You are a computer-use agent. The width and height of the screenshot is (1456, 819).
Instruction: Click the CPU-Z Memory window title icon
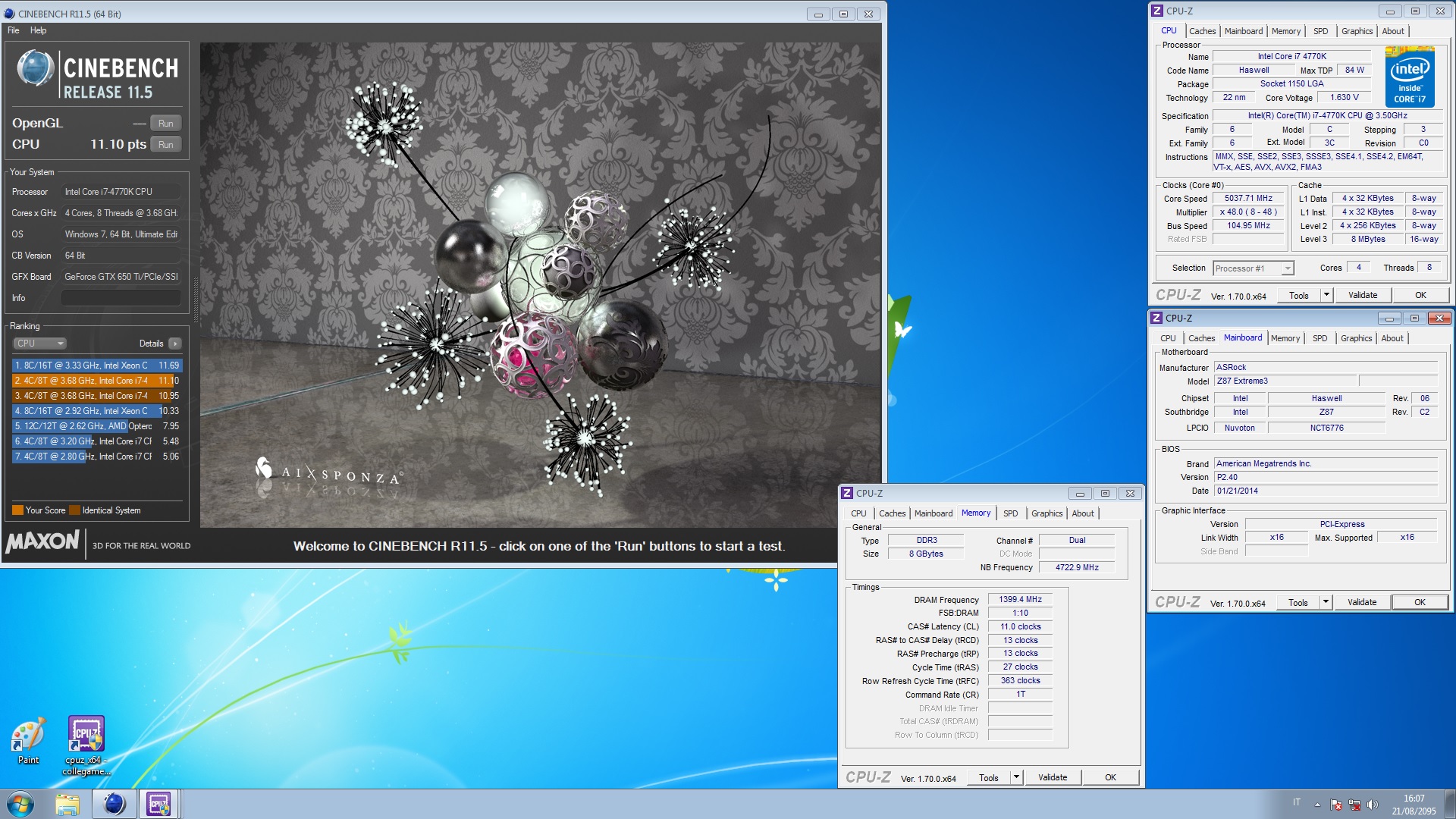pyautogui.click(x=848, y=493)
